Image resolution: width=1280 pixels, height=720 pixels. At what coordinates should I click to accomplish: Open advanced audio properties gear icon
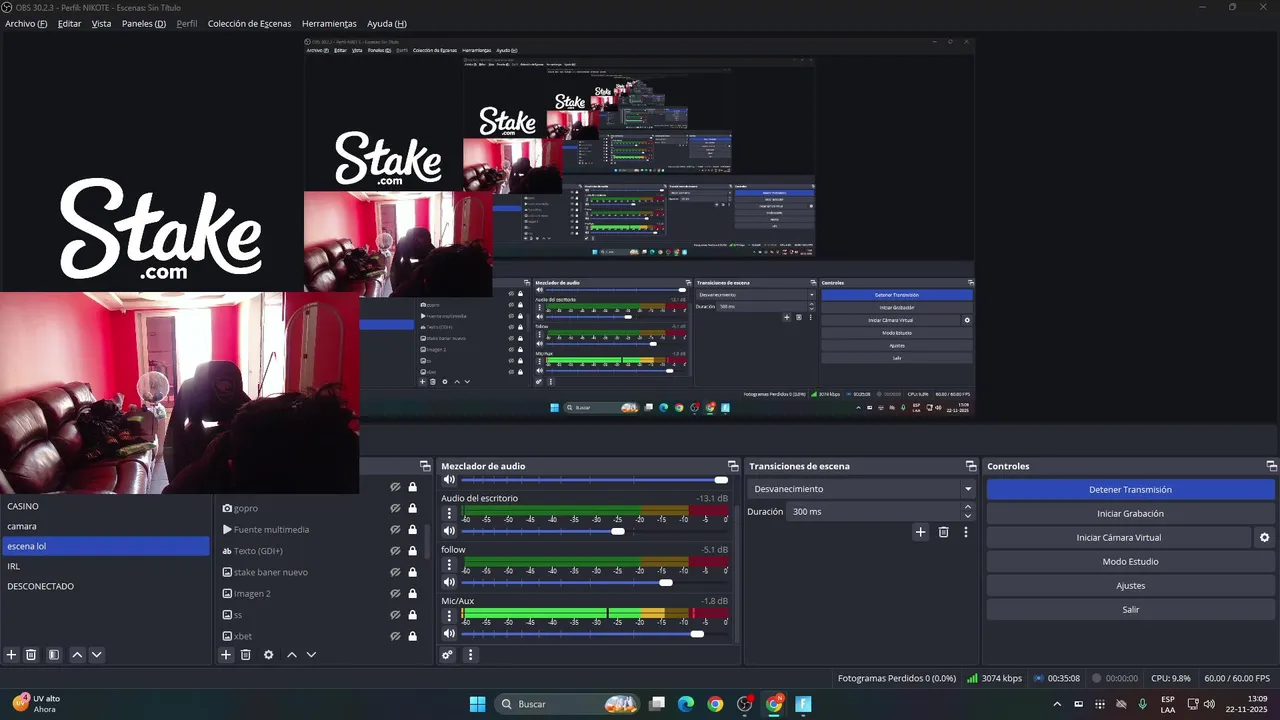pyautogui.click(x=448, y=655)
